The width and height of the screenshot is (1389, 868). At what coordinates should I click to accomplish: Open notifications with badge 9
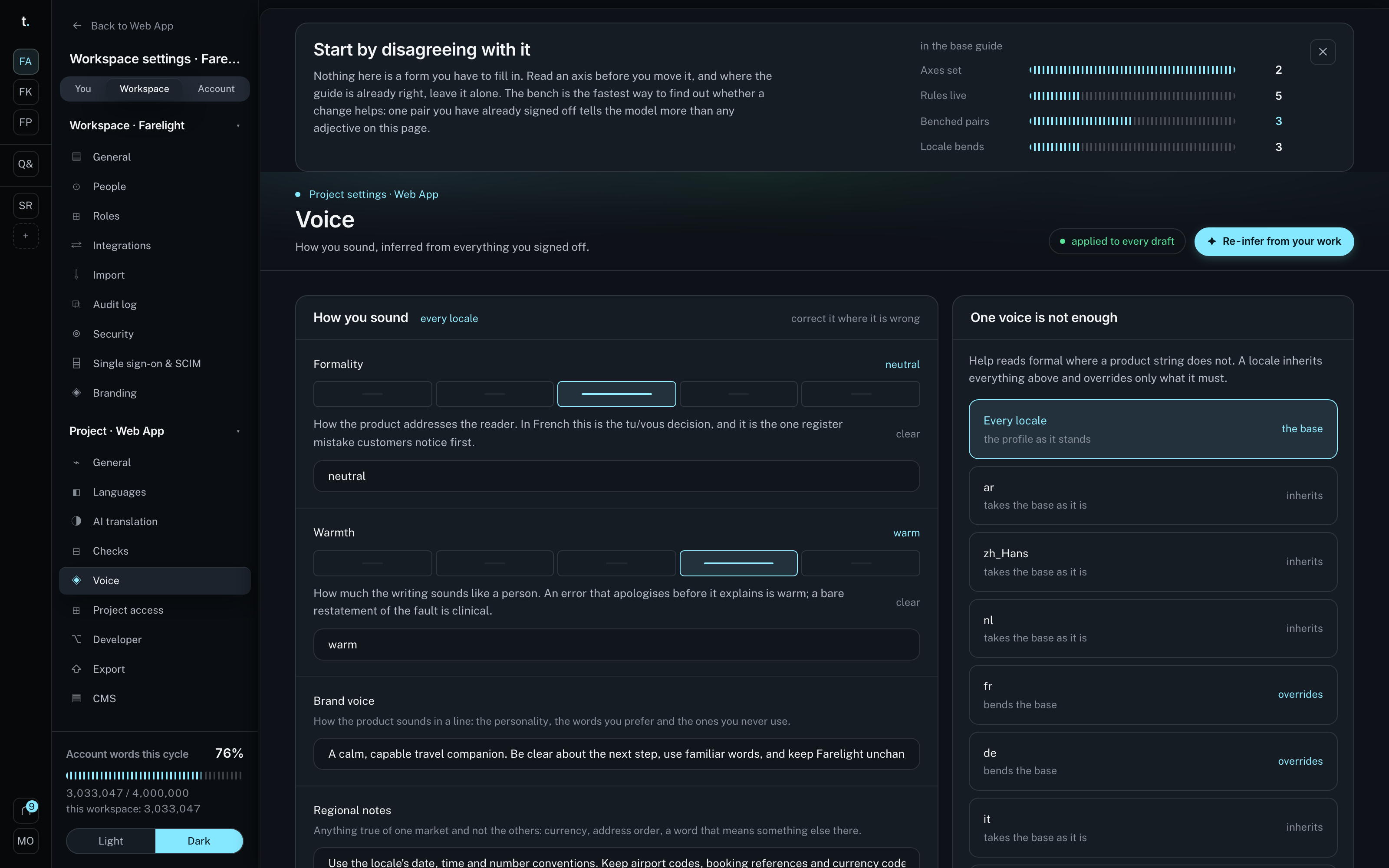click(25, 810)
